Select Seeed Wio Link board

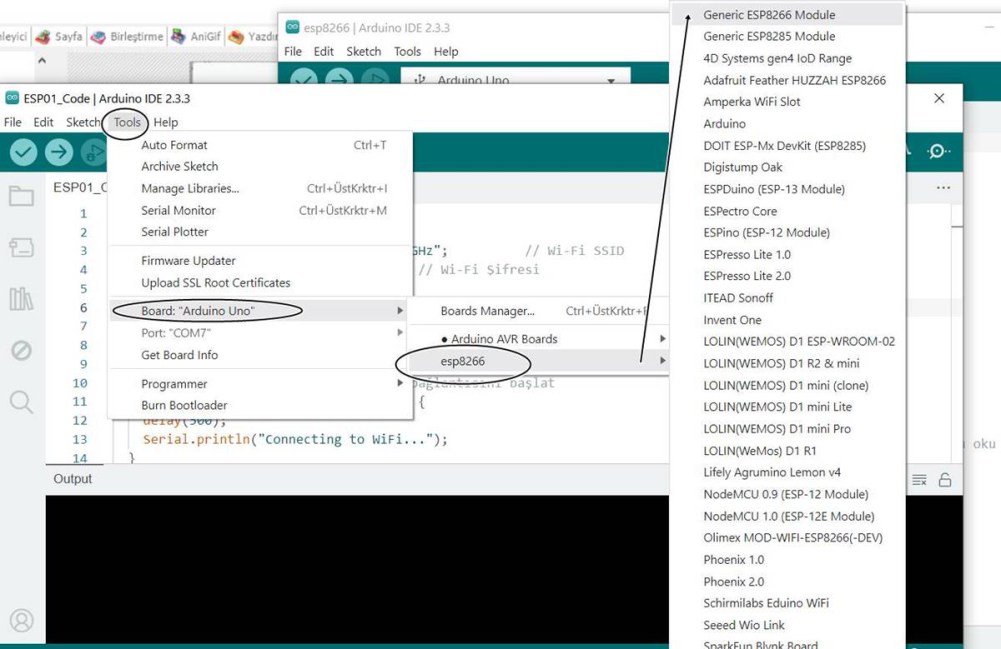point(788,625)
